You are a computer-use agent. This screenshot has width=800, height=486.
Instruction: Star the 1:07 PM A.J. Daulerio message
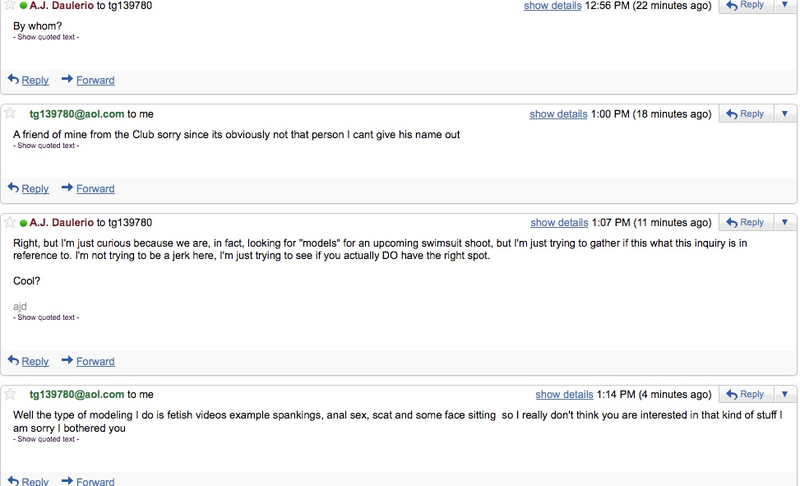[10, 222]
